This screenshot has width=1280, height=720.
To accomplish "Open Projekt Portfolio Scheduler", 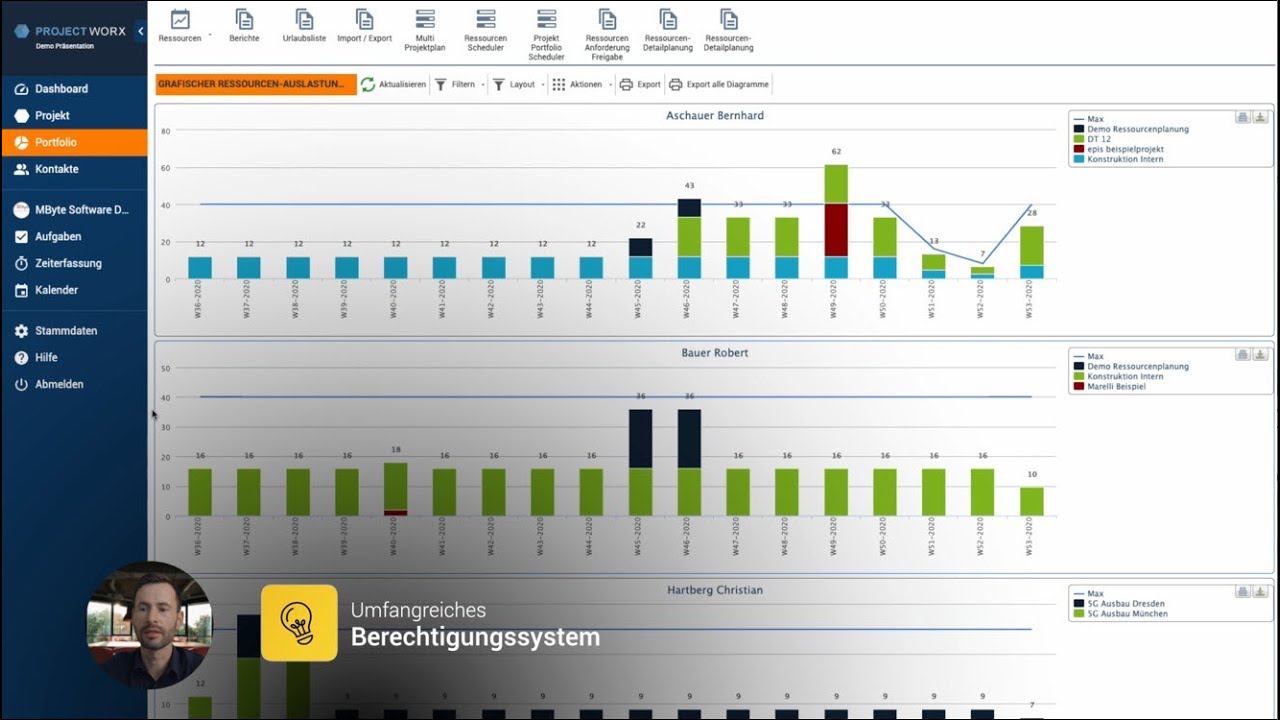I will point(546,19).
